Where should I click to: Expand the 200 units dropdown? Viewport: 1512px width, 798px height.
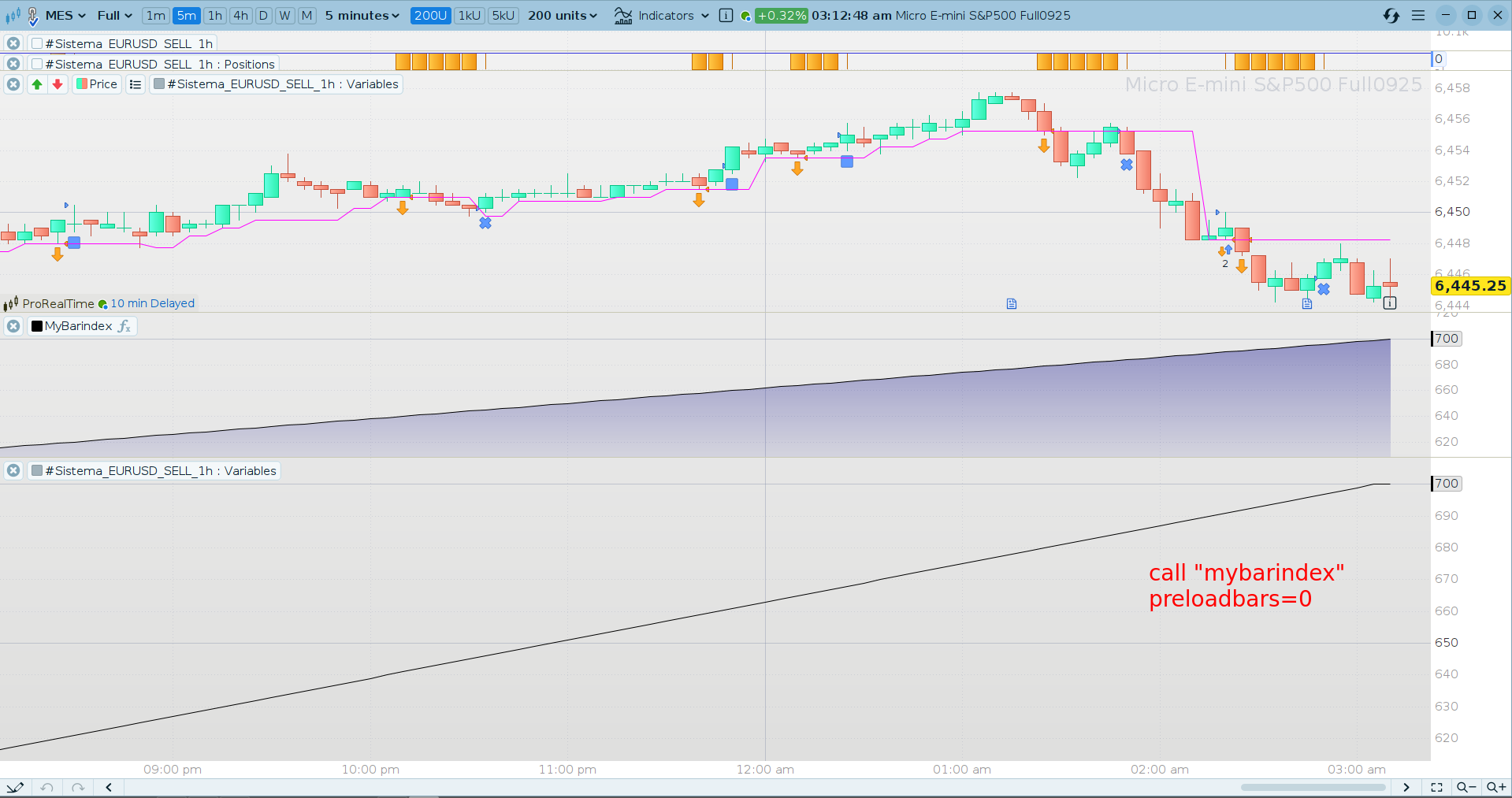click(563, 16)
